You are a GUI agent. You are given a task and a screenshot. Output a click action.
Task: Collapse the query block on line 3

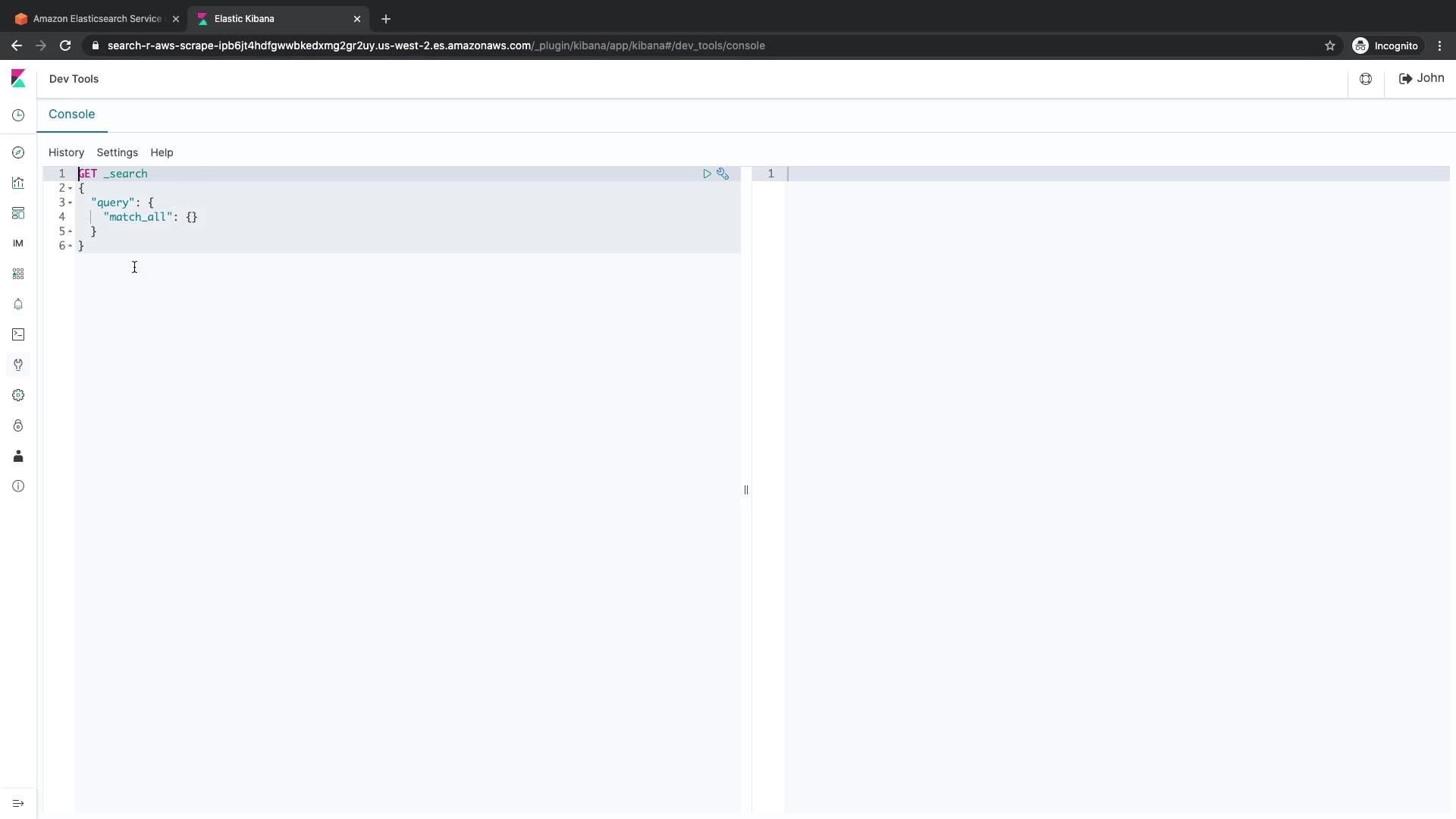click(71, 202)
